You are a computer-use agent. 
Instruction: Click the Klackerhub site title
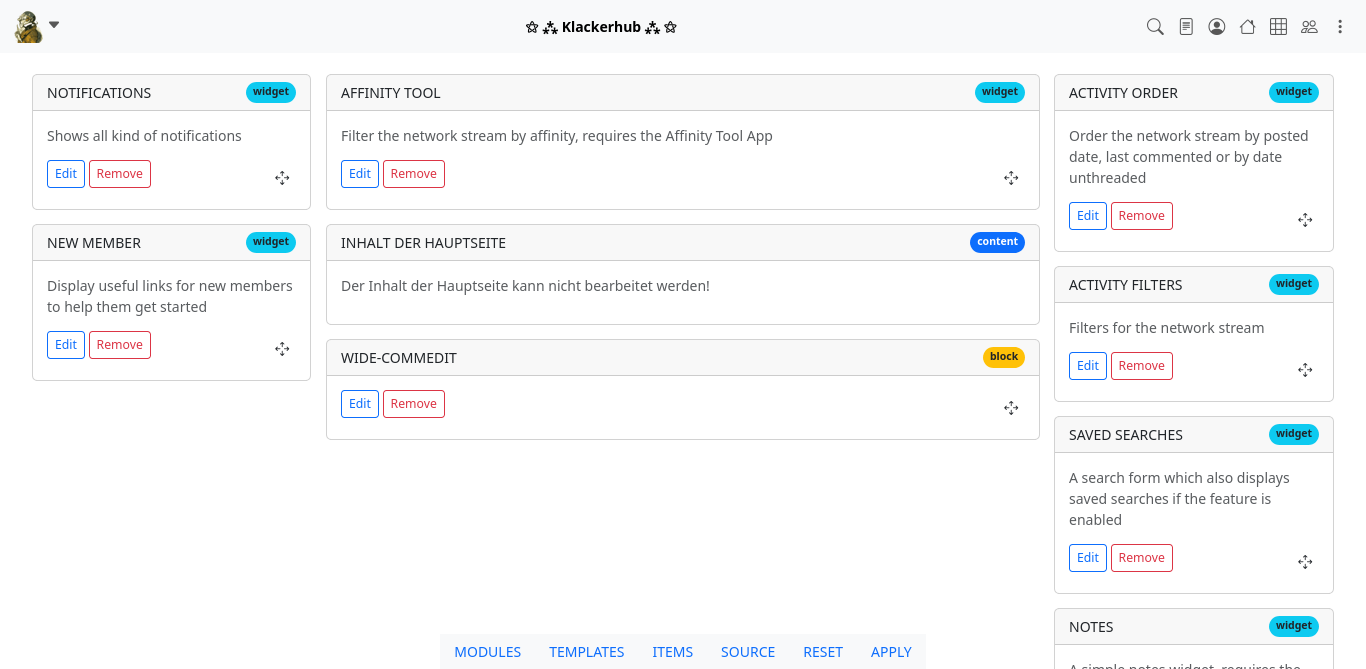601,27
